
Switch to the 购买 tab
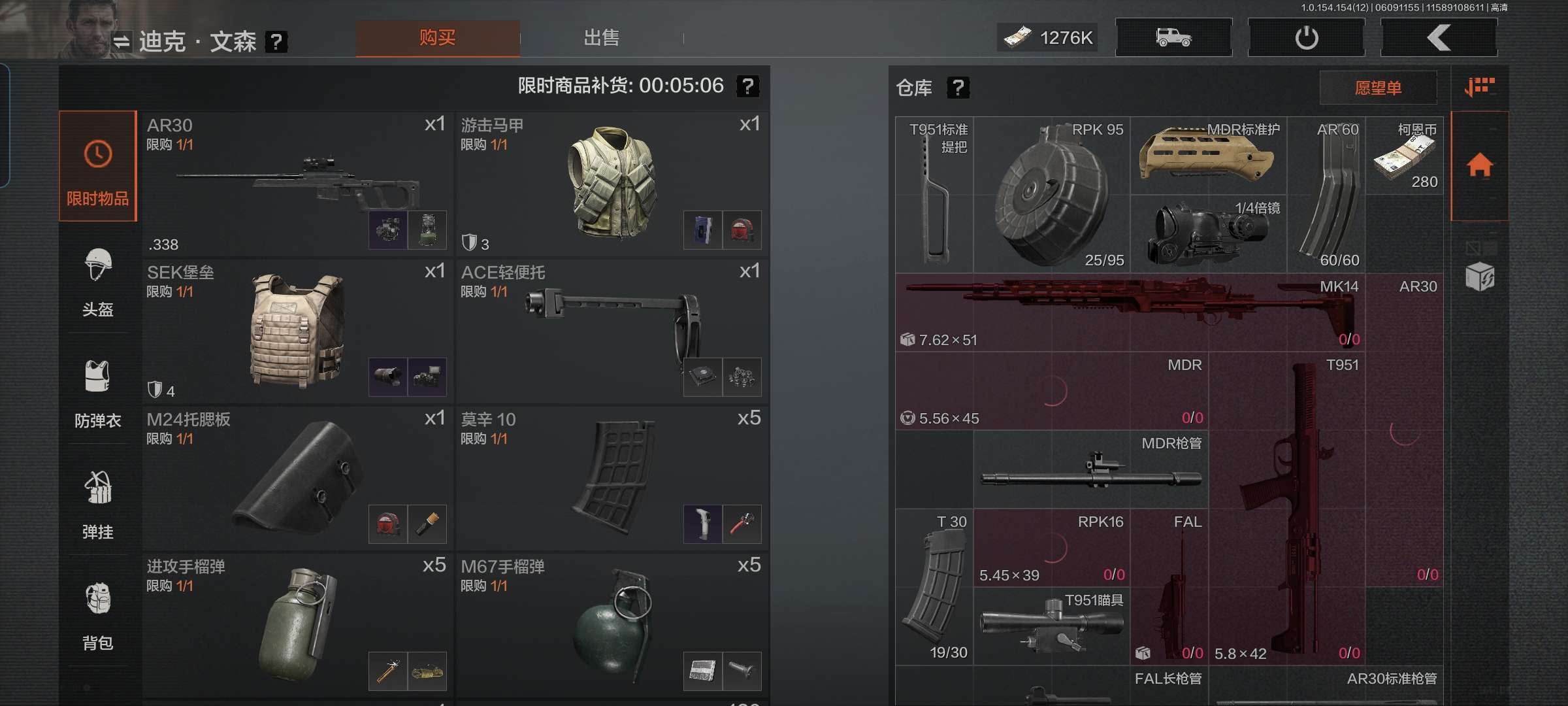click(x=438, y=38)
